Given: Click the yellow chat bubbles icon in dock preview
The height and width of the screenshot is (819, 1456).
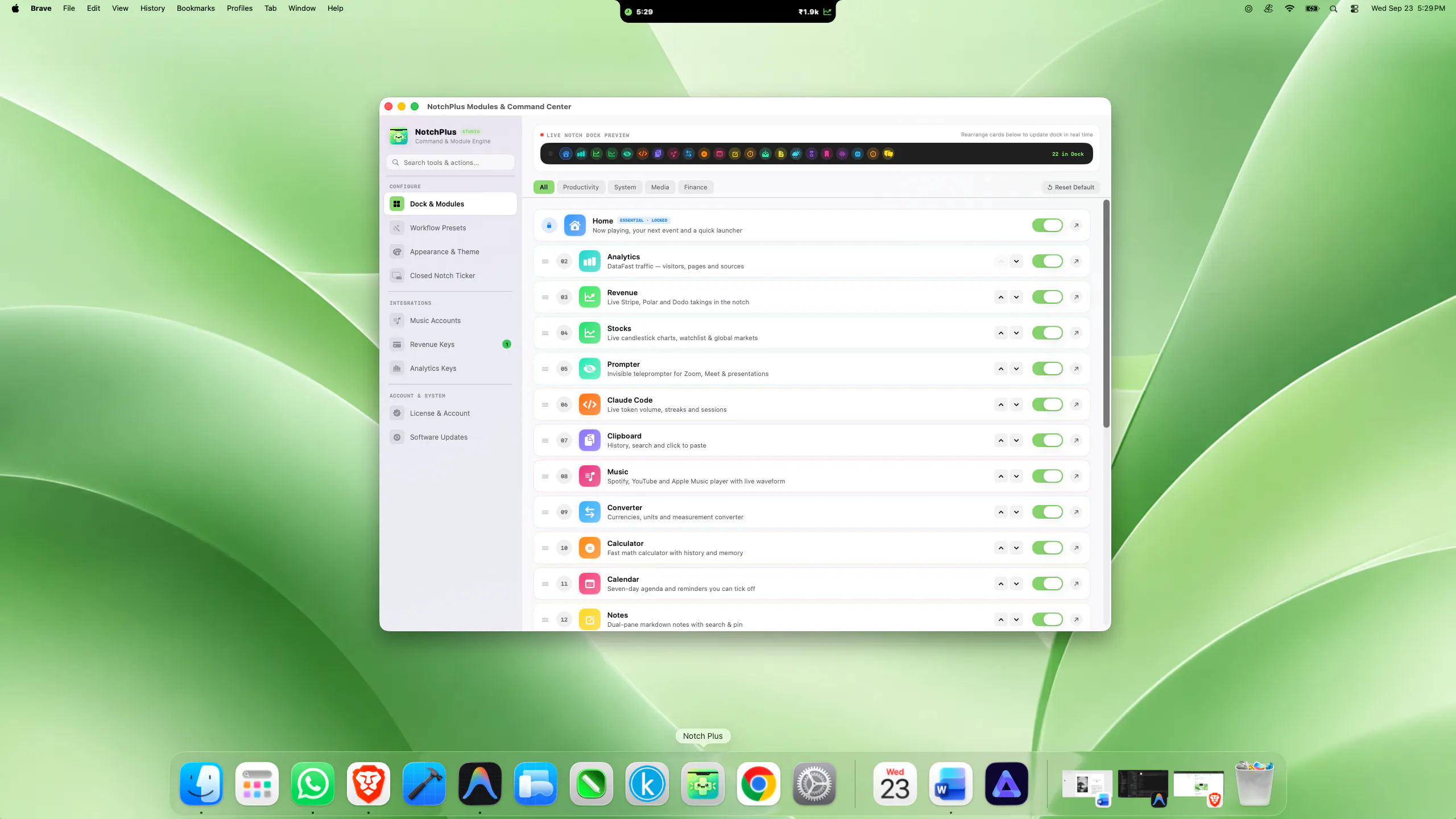Looking at the screenshot, I should (x=888, y=154).
